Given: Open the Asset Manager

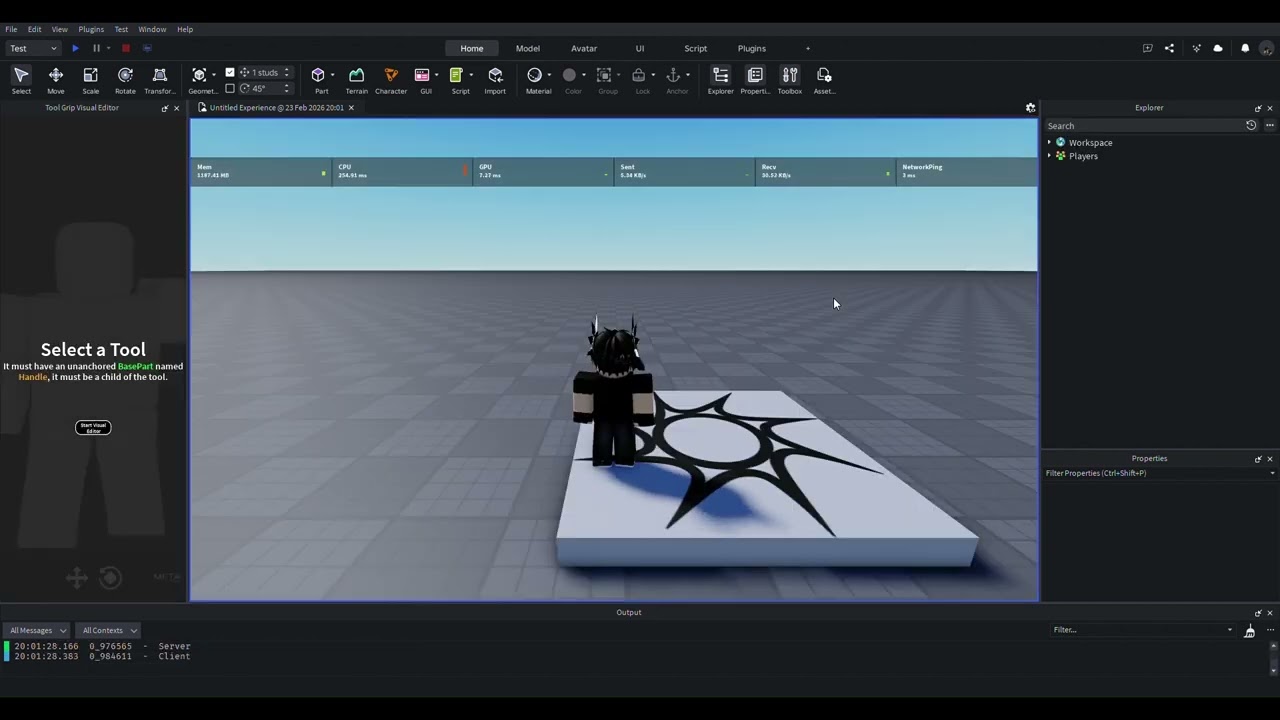Looking at the screenshot, I should click(824, 80).
